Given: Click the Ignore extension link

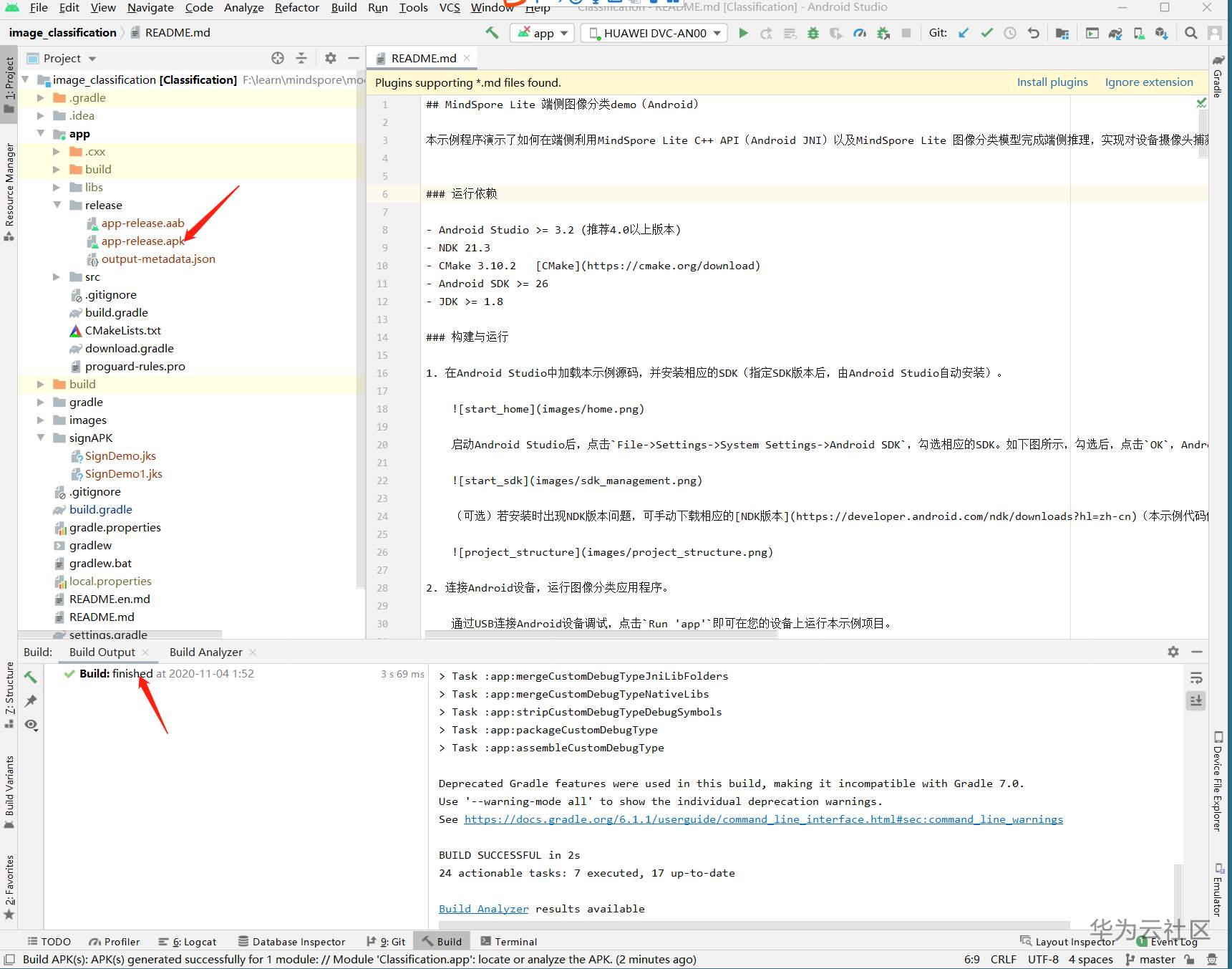Looking at the screenshot, I should [x=1149, y=82].
